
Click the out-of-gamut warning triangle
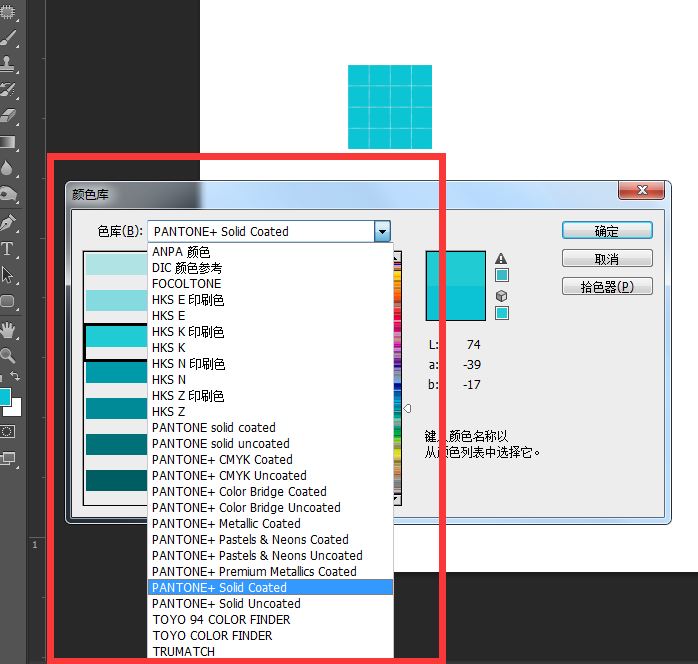(501, 258)
